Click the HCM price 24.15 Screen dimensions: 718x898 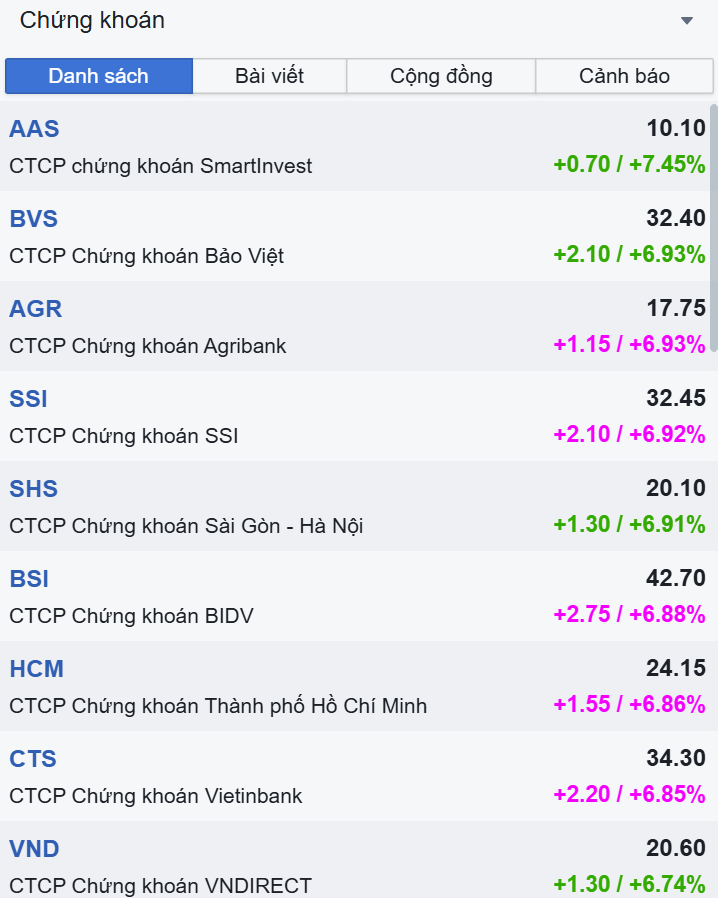pos(676,668)
